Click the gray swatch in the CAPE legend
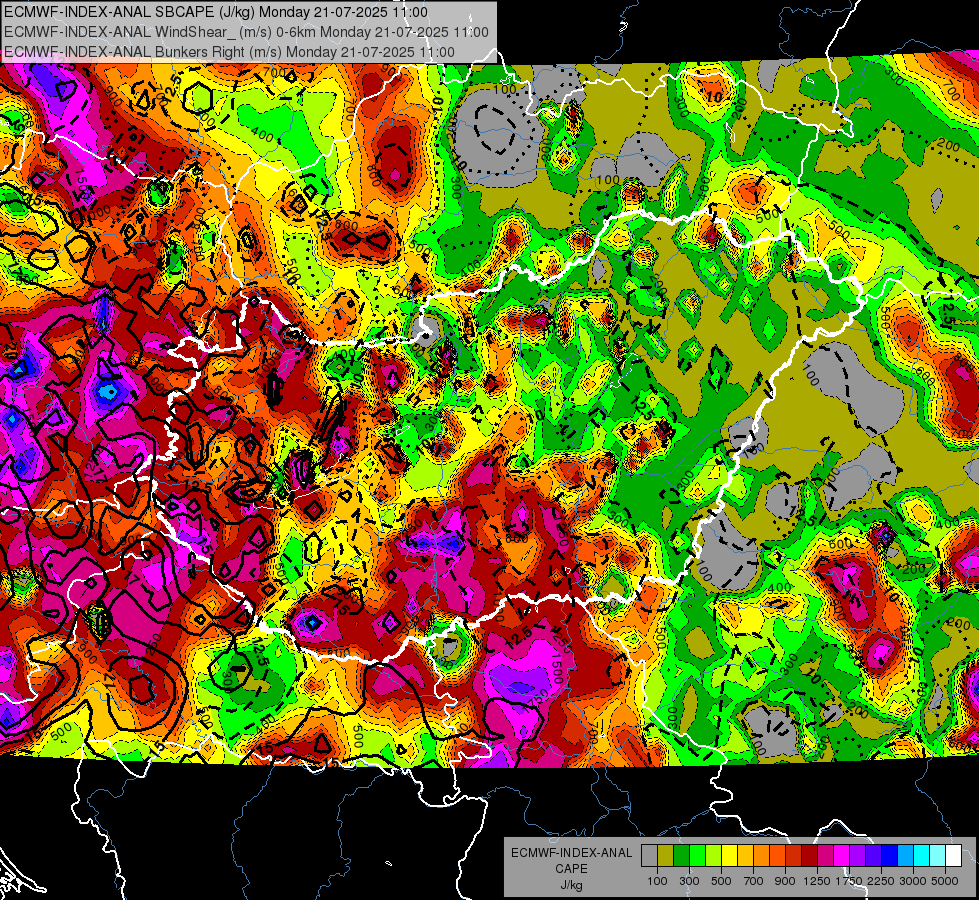This screenshot has height=900, width=979. click(x=649, y=856)
